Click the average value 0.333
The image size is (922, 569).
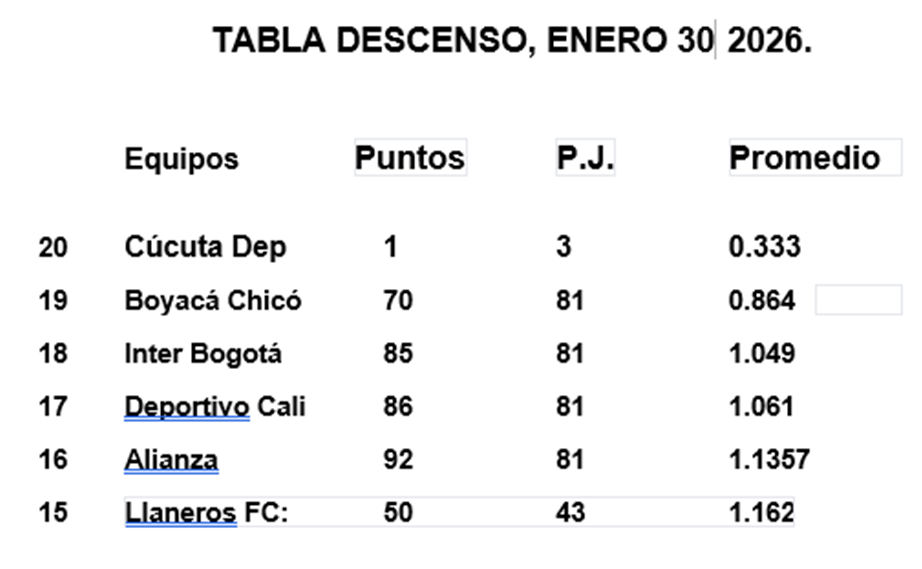(764, 247)
